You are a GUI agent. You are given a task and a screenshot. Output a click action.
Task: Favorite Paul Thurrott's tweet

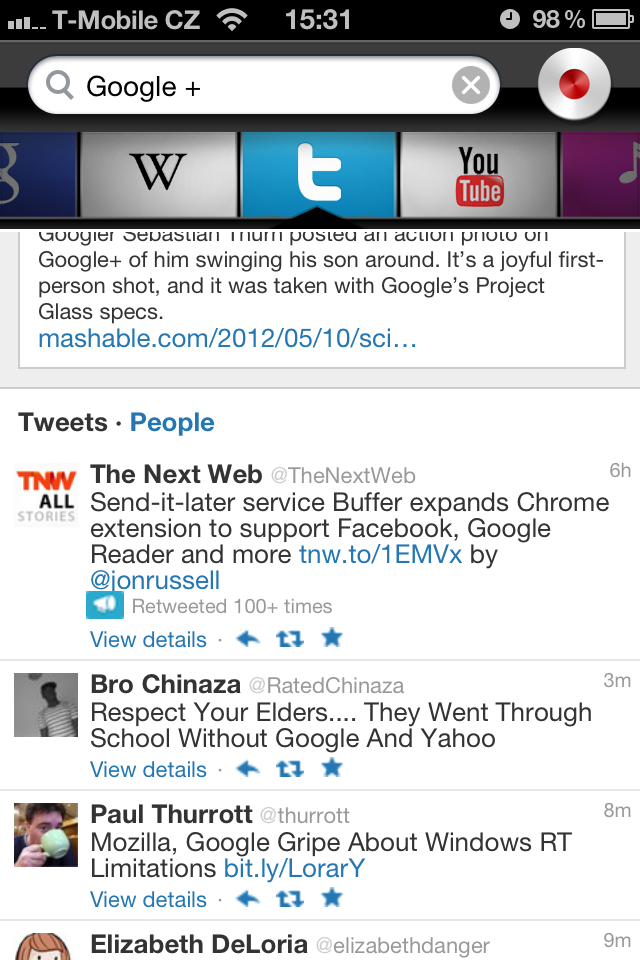click(x=332, y=898)
